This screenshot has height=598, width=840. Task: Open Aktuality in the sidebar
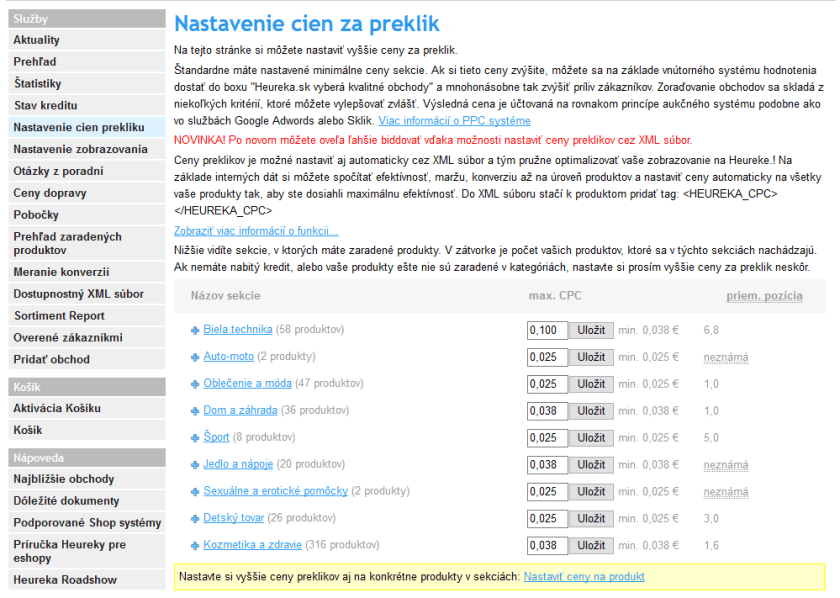coord(87,40)
